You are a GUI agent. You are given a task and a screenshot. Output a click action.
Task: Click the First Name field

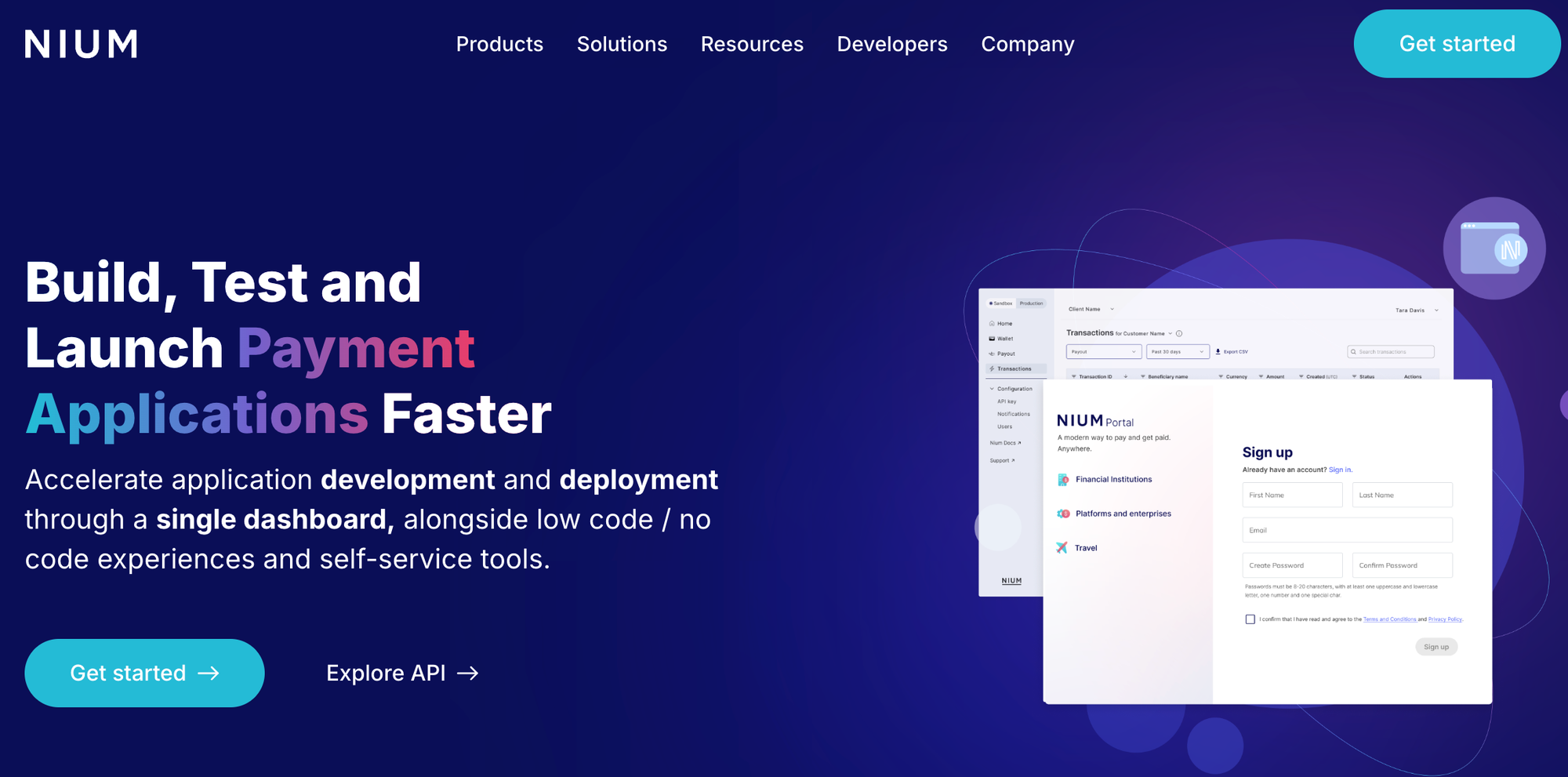coord(1292,495)
